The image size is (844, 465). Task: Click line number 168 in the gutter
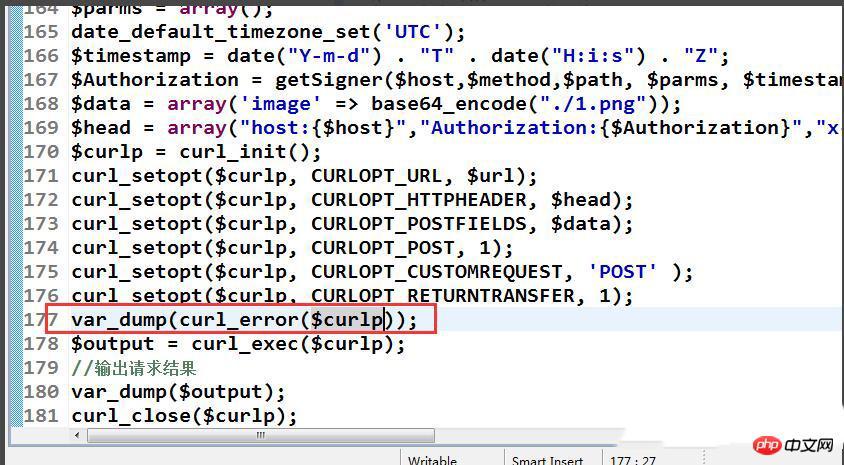(41, 103)
